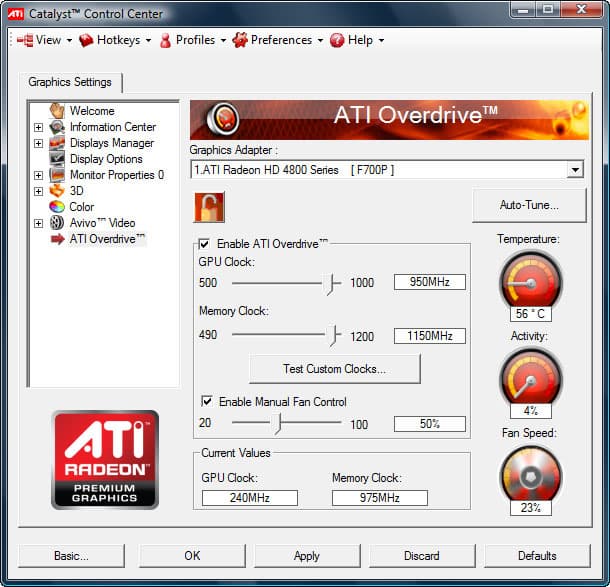
Task: Click the current Memory Clock 975MHz value
Action: click(x=380, y=498)
